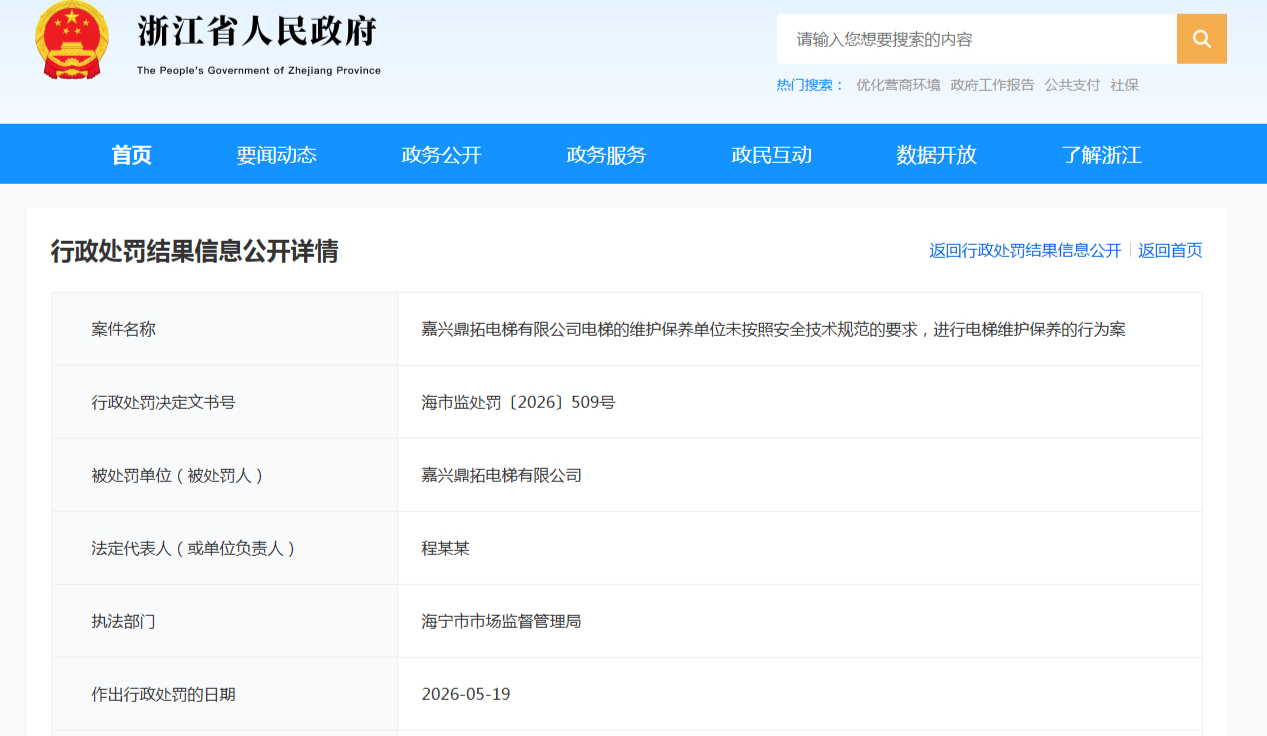
Task: Follow the 返回首页 link
Action: coord(1170,250)
